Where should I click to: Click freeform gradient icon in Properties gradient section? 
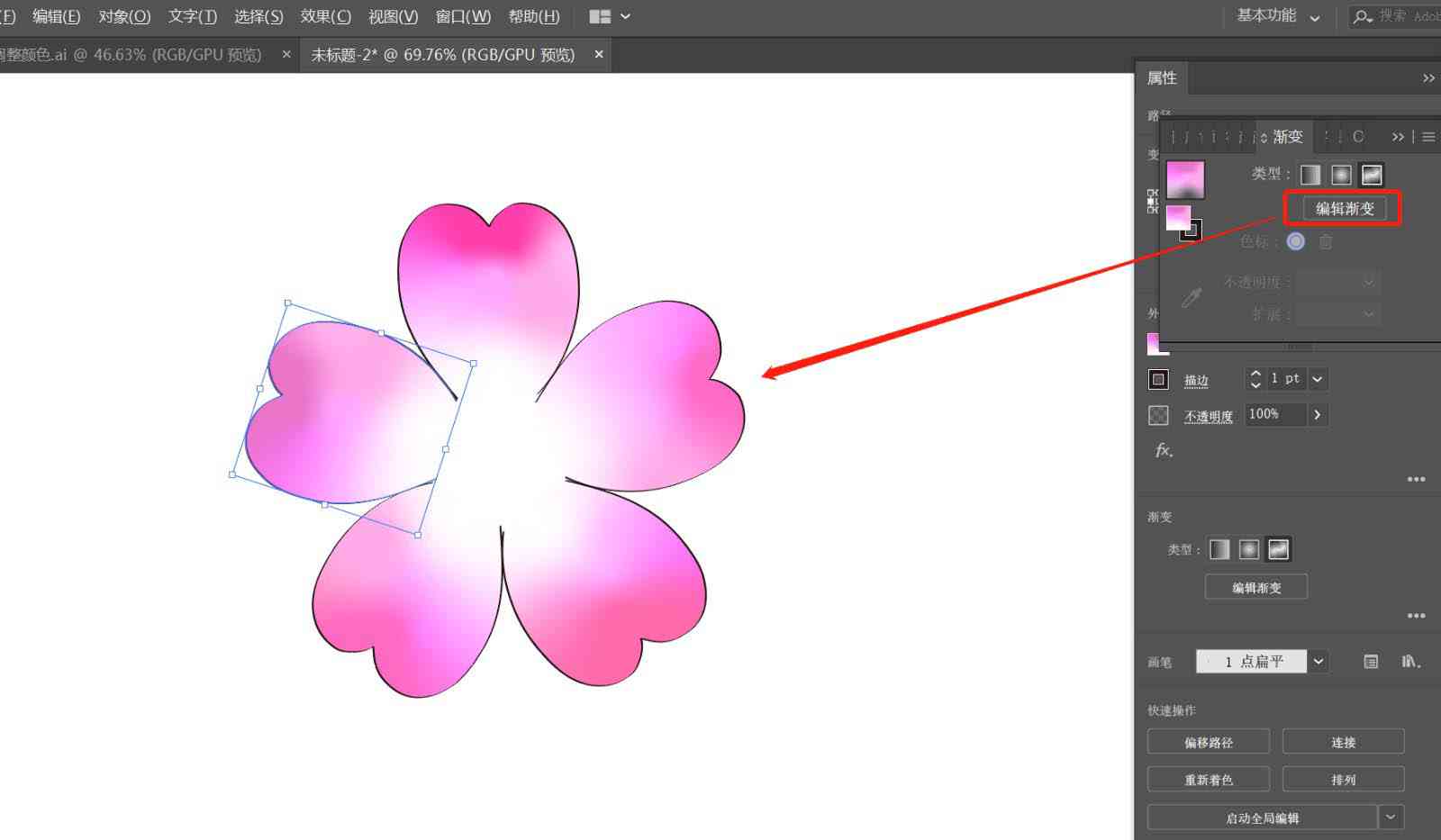tap(1278, 549)
